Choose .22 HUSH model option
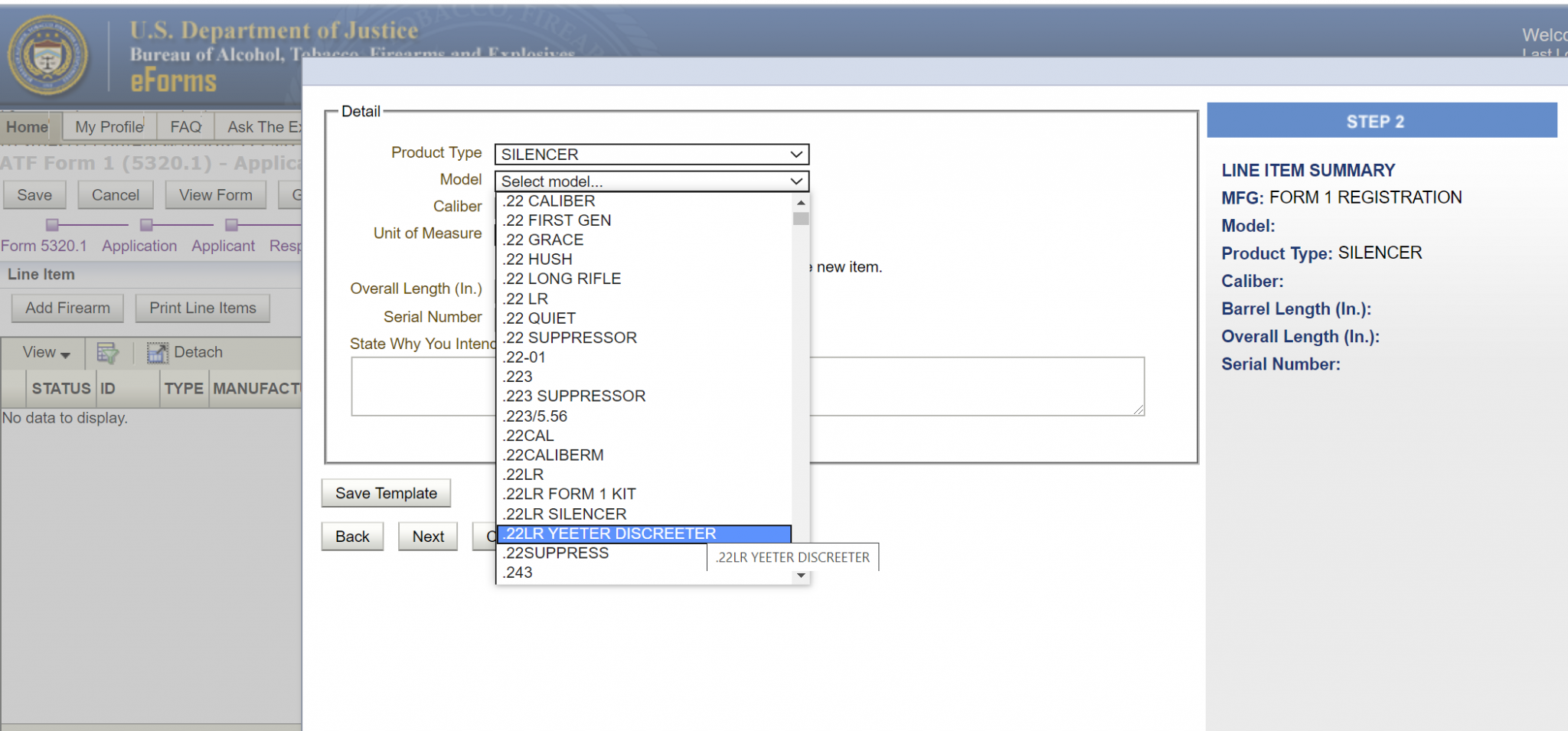 tap(644, 259)
